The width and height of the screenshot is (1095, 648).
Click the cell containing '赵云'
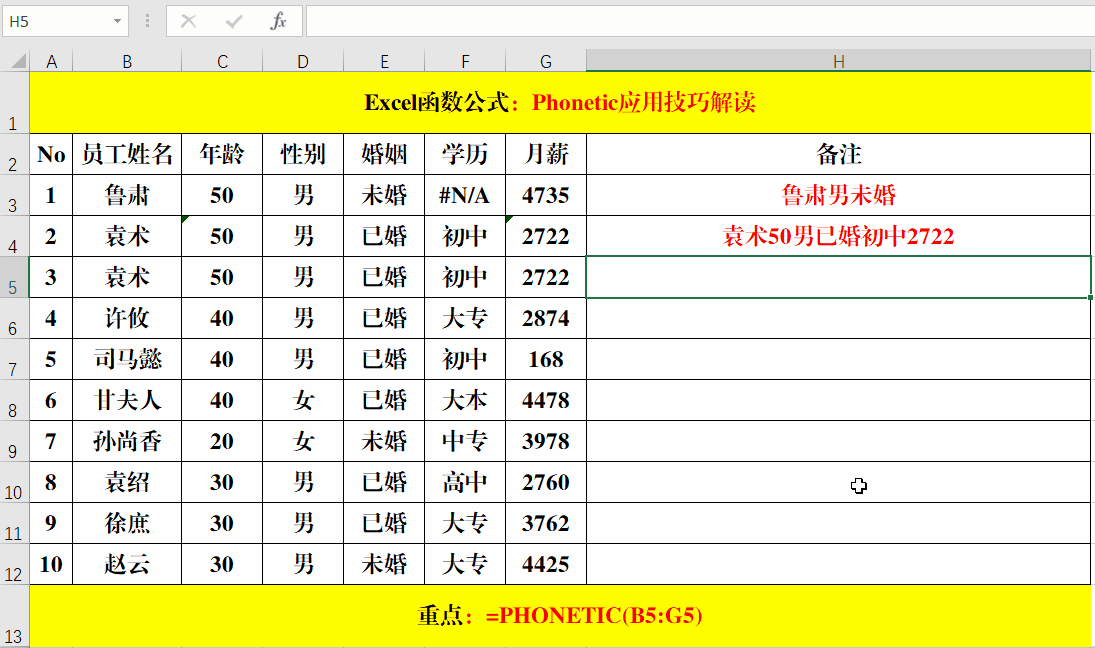[127, 564]
